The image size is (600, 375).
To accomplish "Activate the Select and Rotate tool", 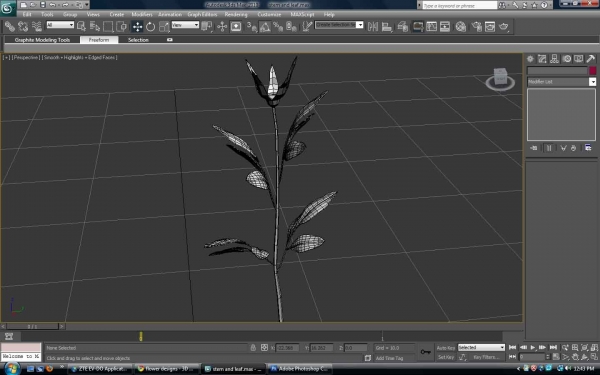I will coord(150,26).
